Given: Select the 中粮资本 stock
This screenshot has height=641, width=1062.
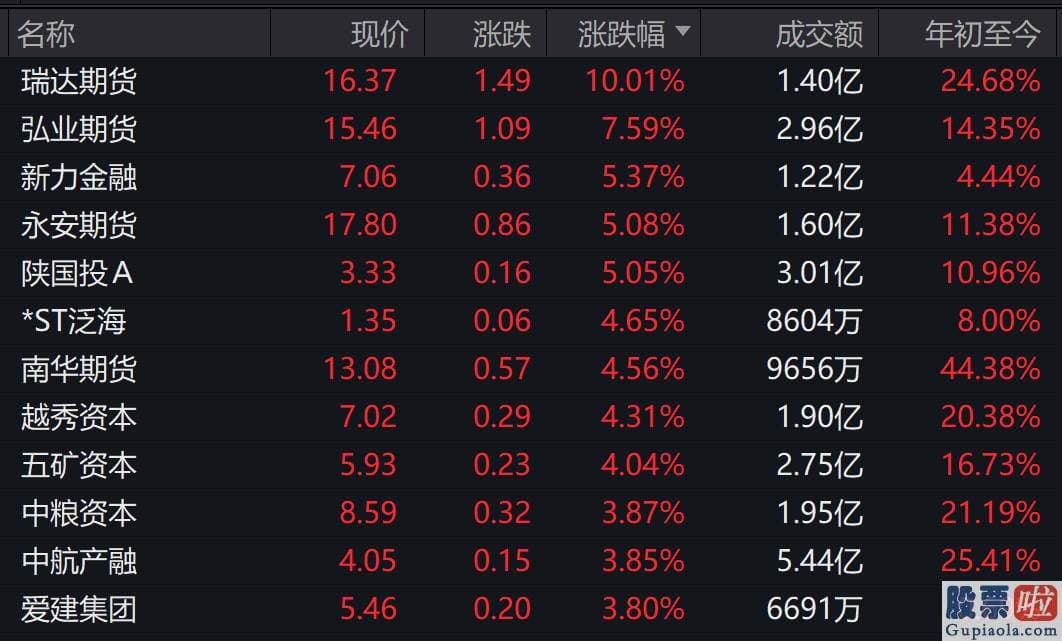Looking at the screenshot, I should pyautogui.click(x=79, y=513).
